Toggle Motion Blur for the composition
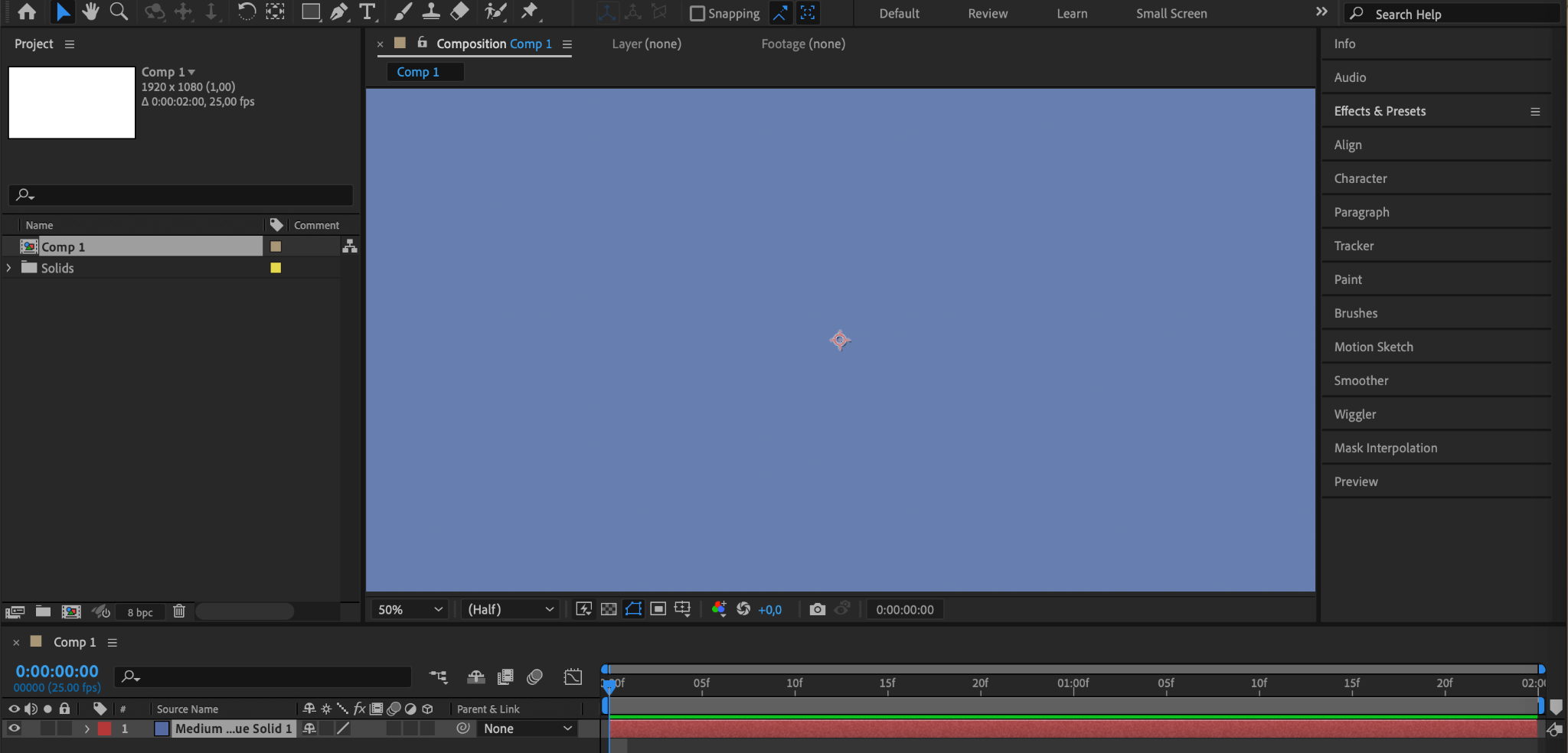 [x=535, y=677]
